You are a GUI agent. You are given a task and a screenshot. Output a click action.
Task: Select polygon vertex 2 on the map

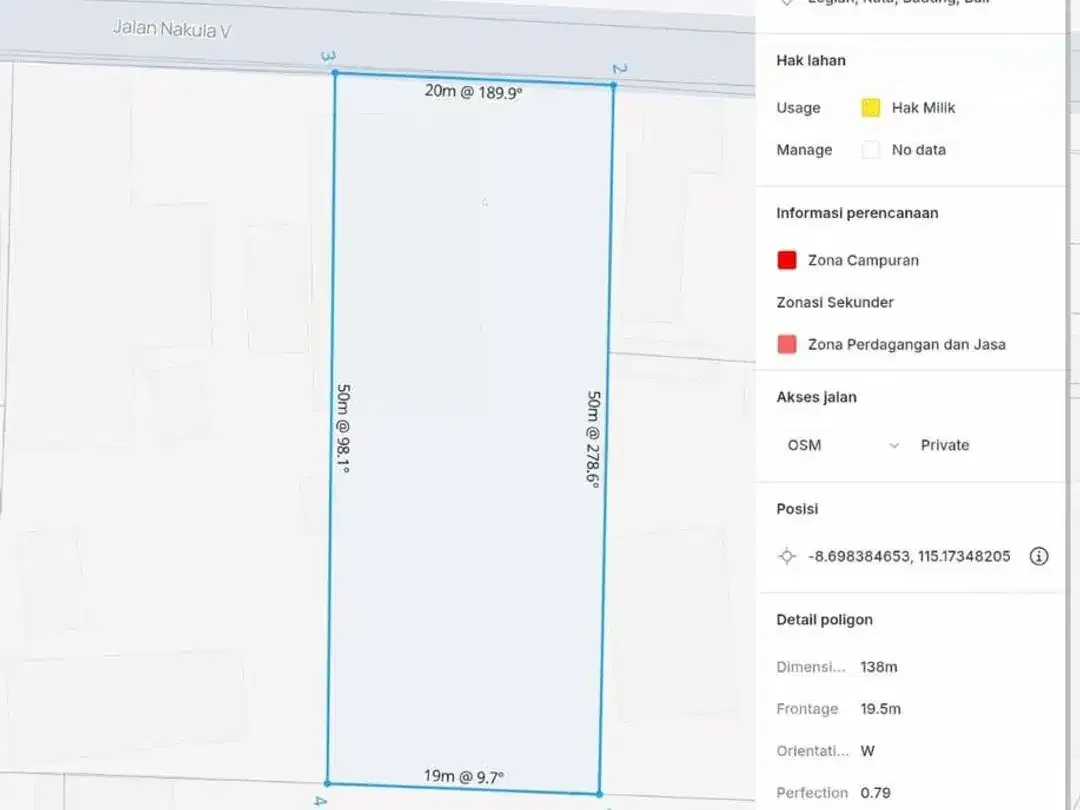click(613, 85)
